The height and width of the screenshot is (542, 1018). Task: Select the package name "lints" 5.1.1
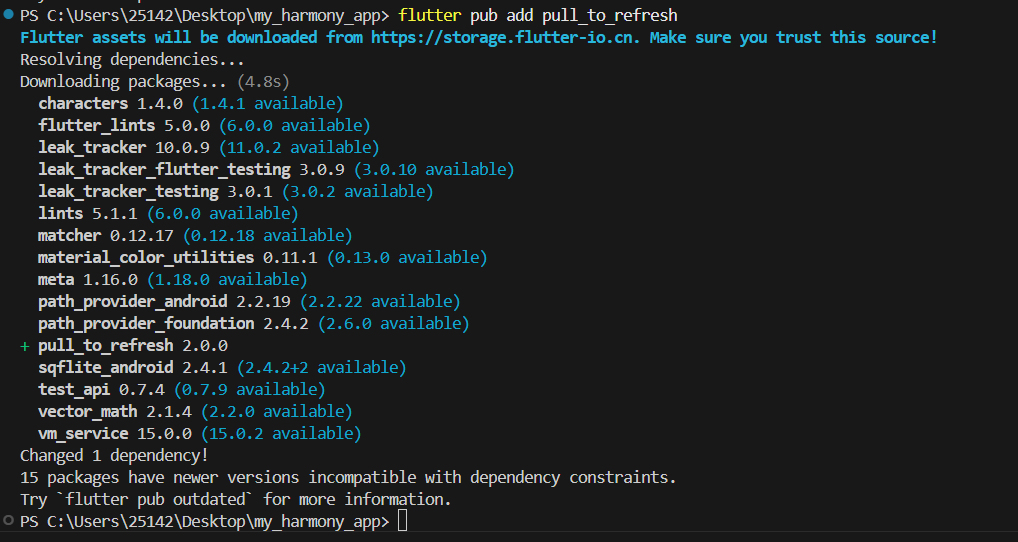click(x=60, y=214)
